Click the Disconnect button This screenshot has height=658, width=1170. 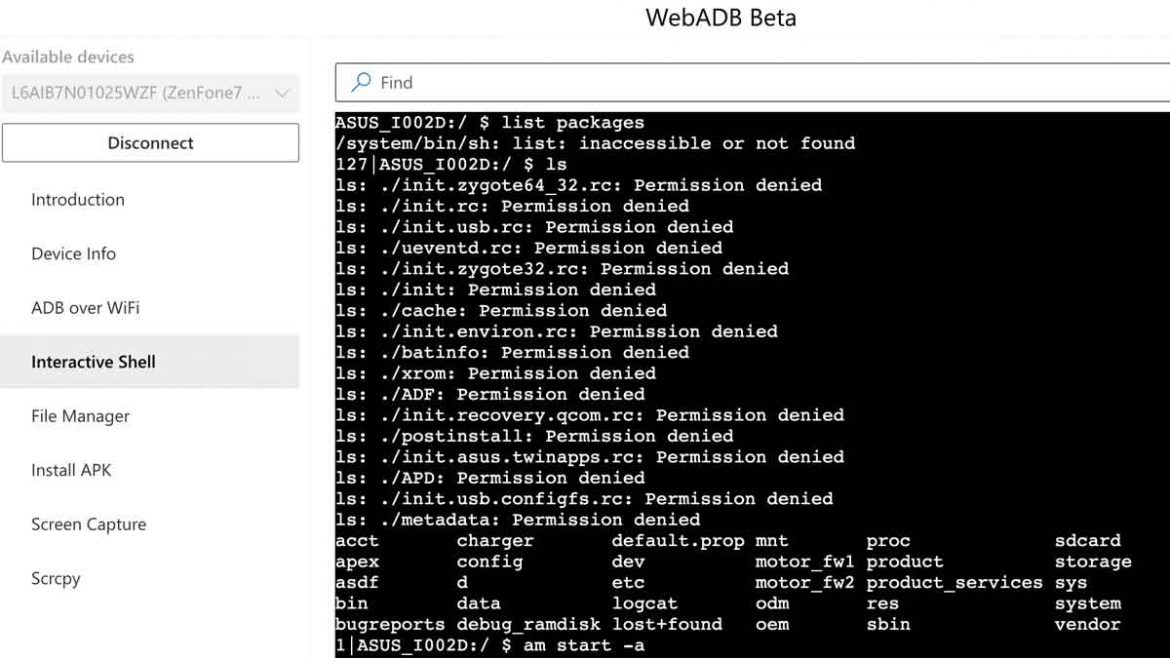click(x=150, y=143)
